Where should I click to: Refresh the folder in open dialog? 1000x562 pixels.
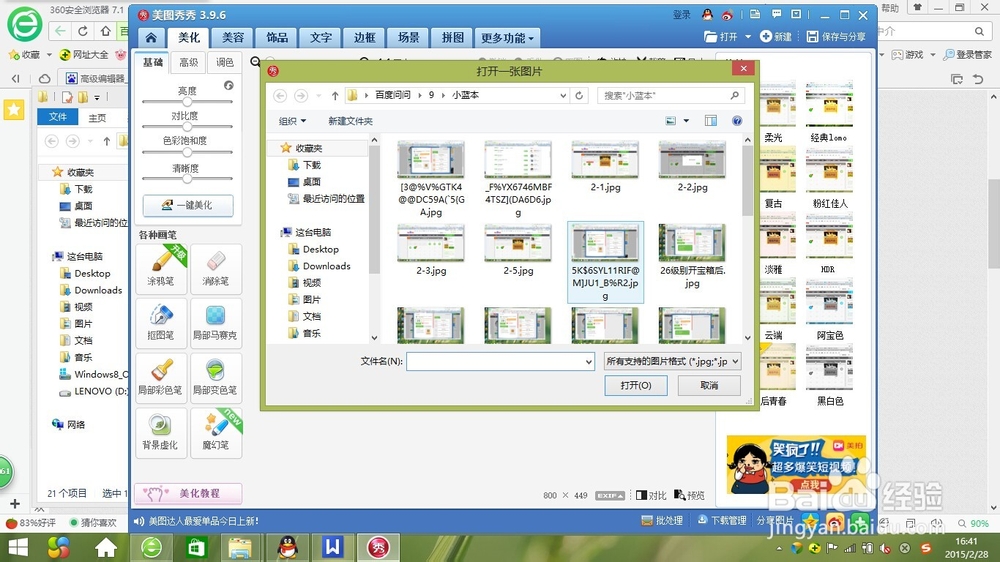579,95
